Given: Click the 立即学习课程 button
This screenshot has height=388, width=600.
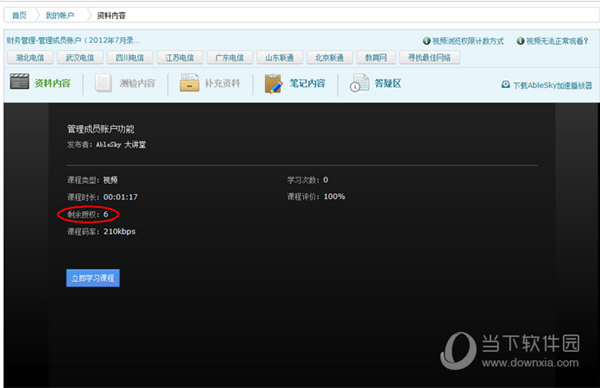Looking at the screenshot, I should pos(93,278).
